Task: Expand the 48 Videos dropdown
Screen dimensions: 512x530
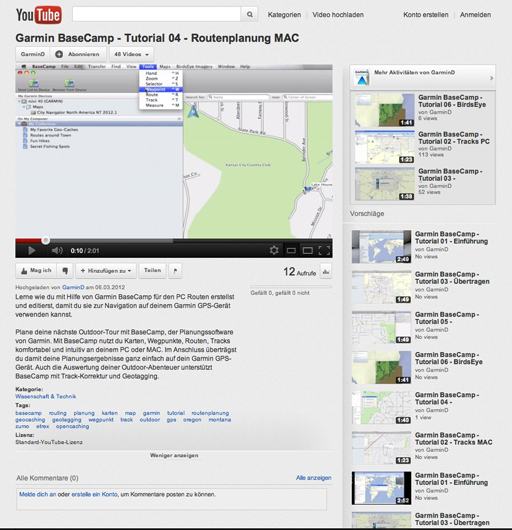Action: pyautogui.click(x=131, y=54)
